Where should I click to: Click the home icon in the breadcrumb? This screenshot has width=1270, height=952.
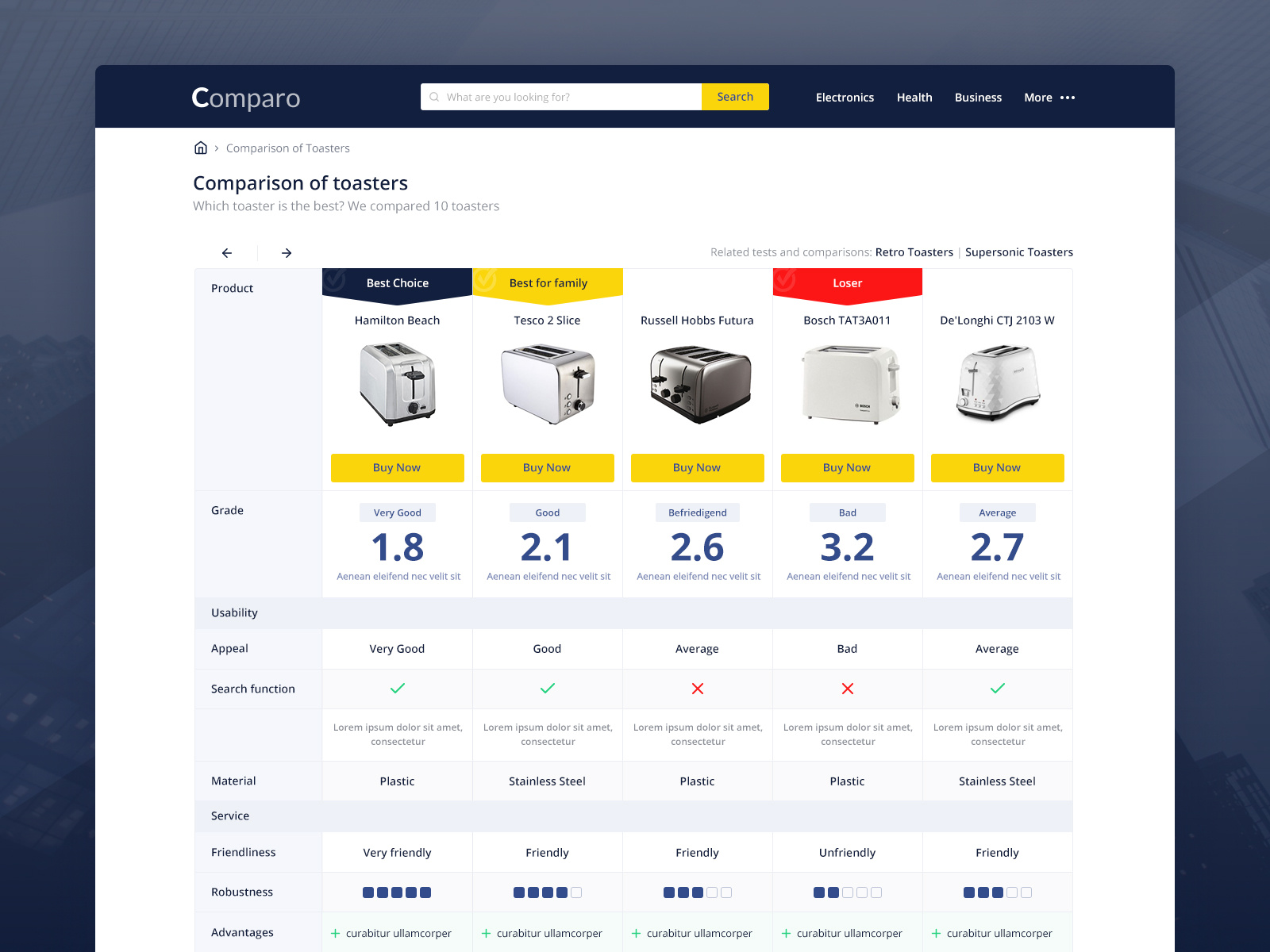[201, 148]
